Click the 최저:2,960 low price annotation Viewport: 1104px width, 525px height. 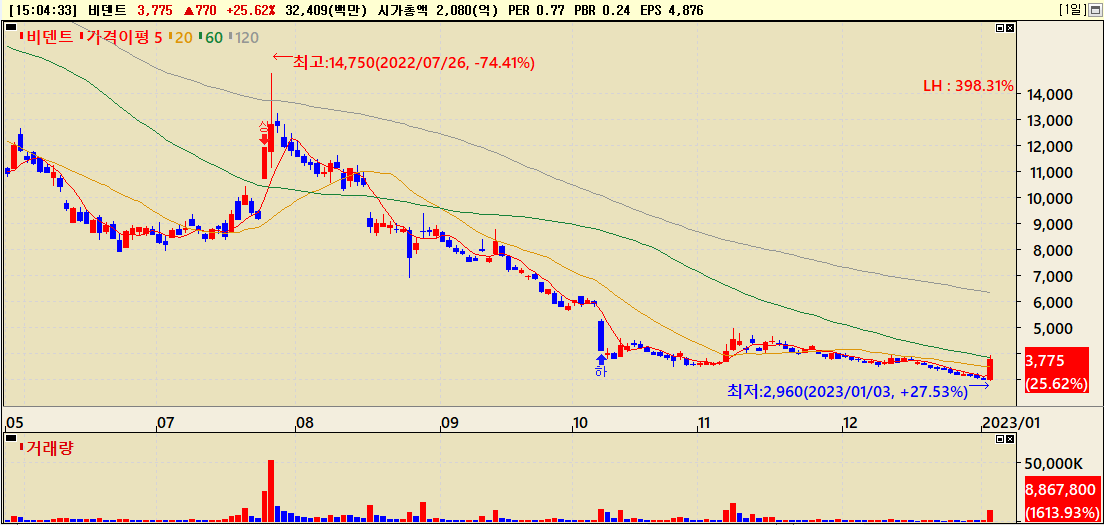(847, 391)
